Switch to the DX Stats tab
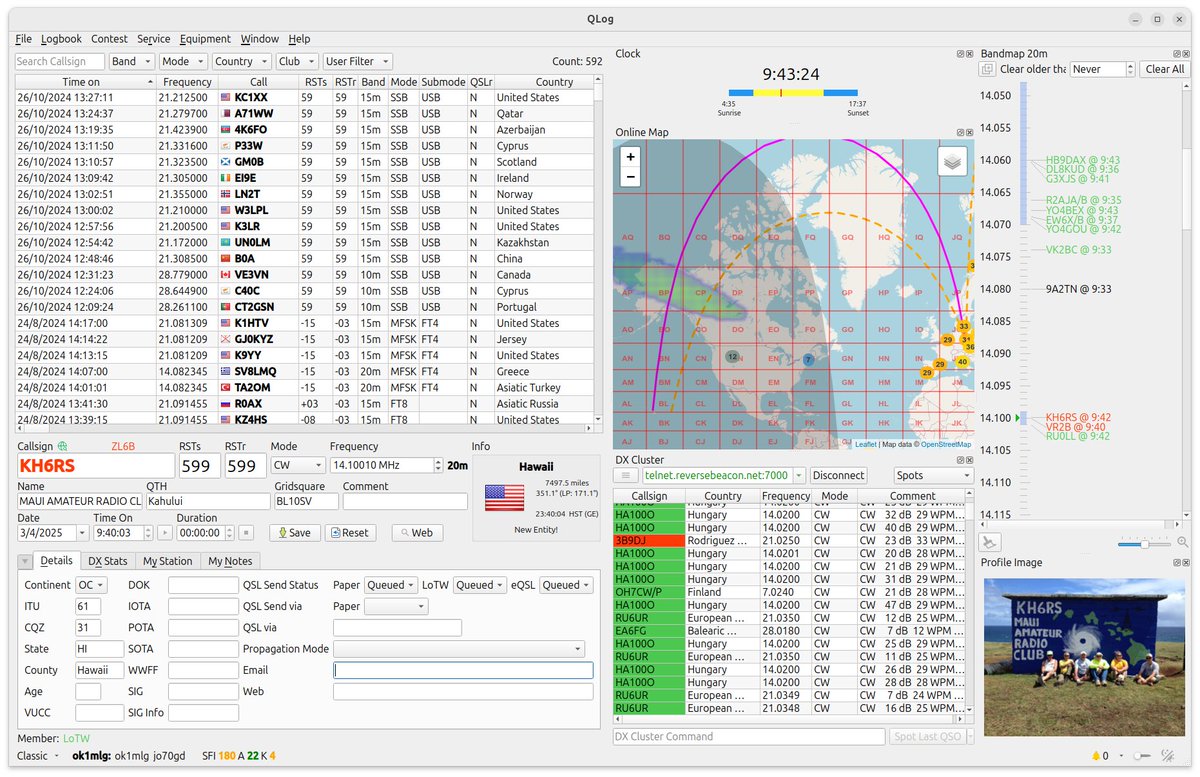The image size is (1200, 777). [x=110, y=561]
